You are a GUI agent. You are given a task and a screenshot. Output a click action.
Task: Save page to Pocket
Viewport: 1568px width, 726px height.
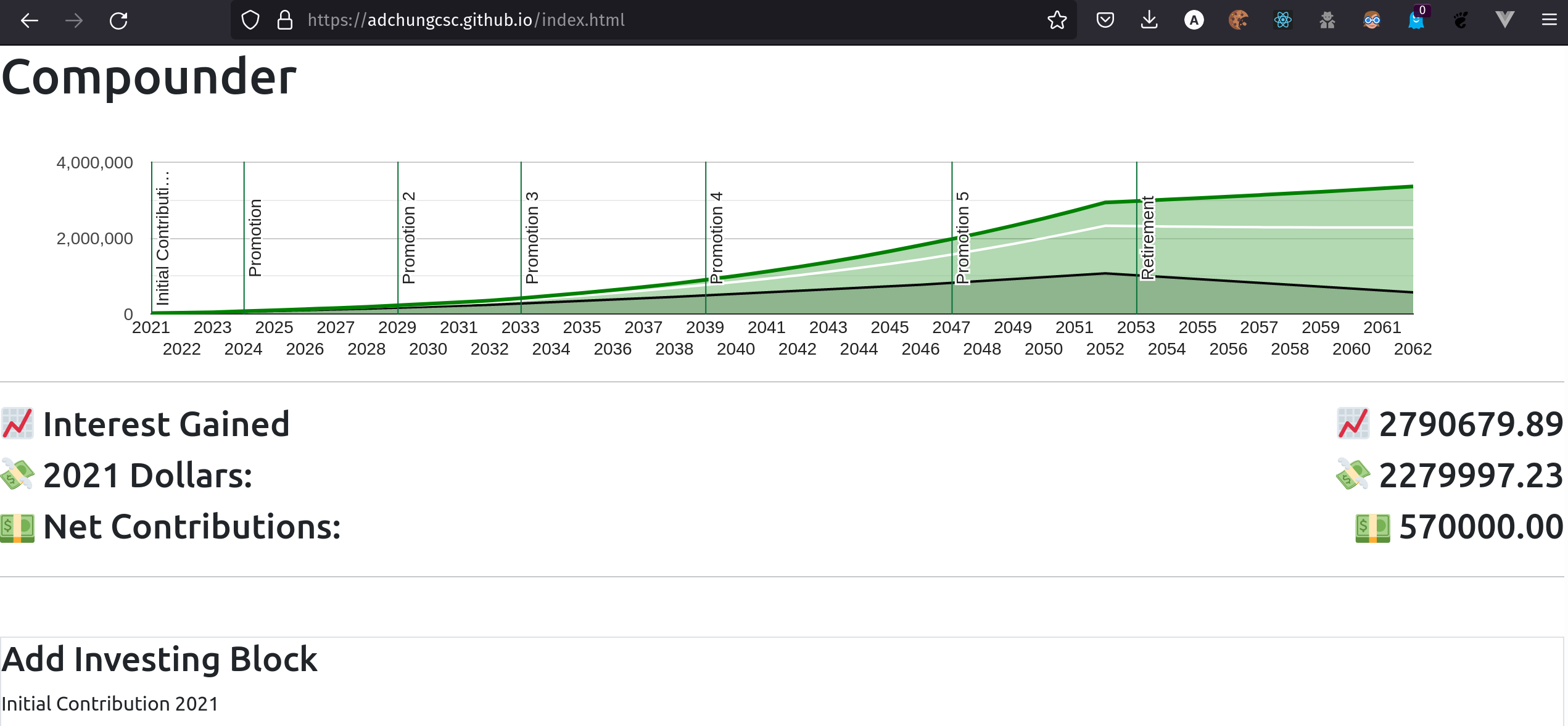click(x=1105, y=20)
